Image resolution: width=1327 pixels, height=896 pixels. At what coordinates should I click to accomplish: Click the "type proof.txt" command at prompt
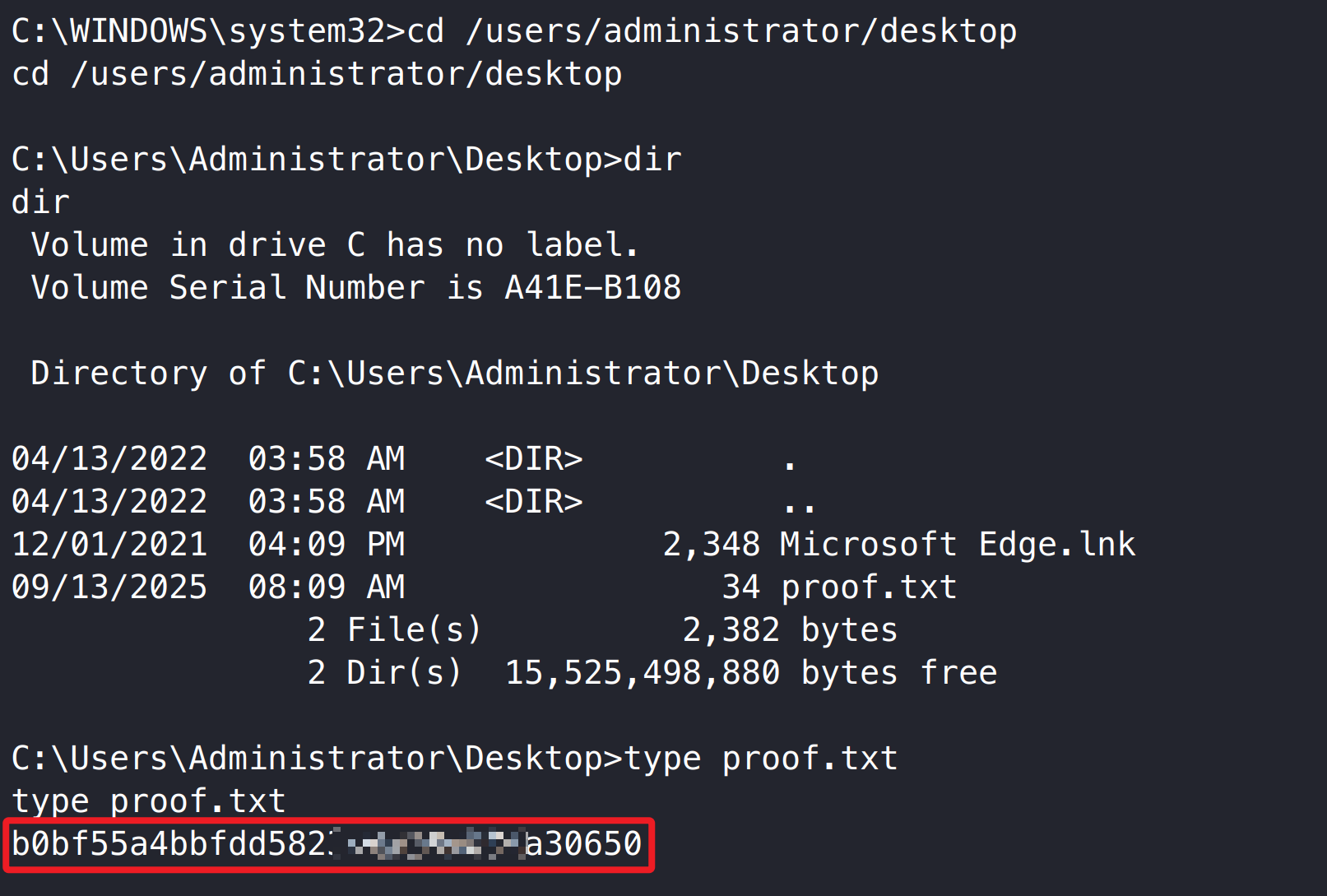coord(760,759)
